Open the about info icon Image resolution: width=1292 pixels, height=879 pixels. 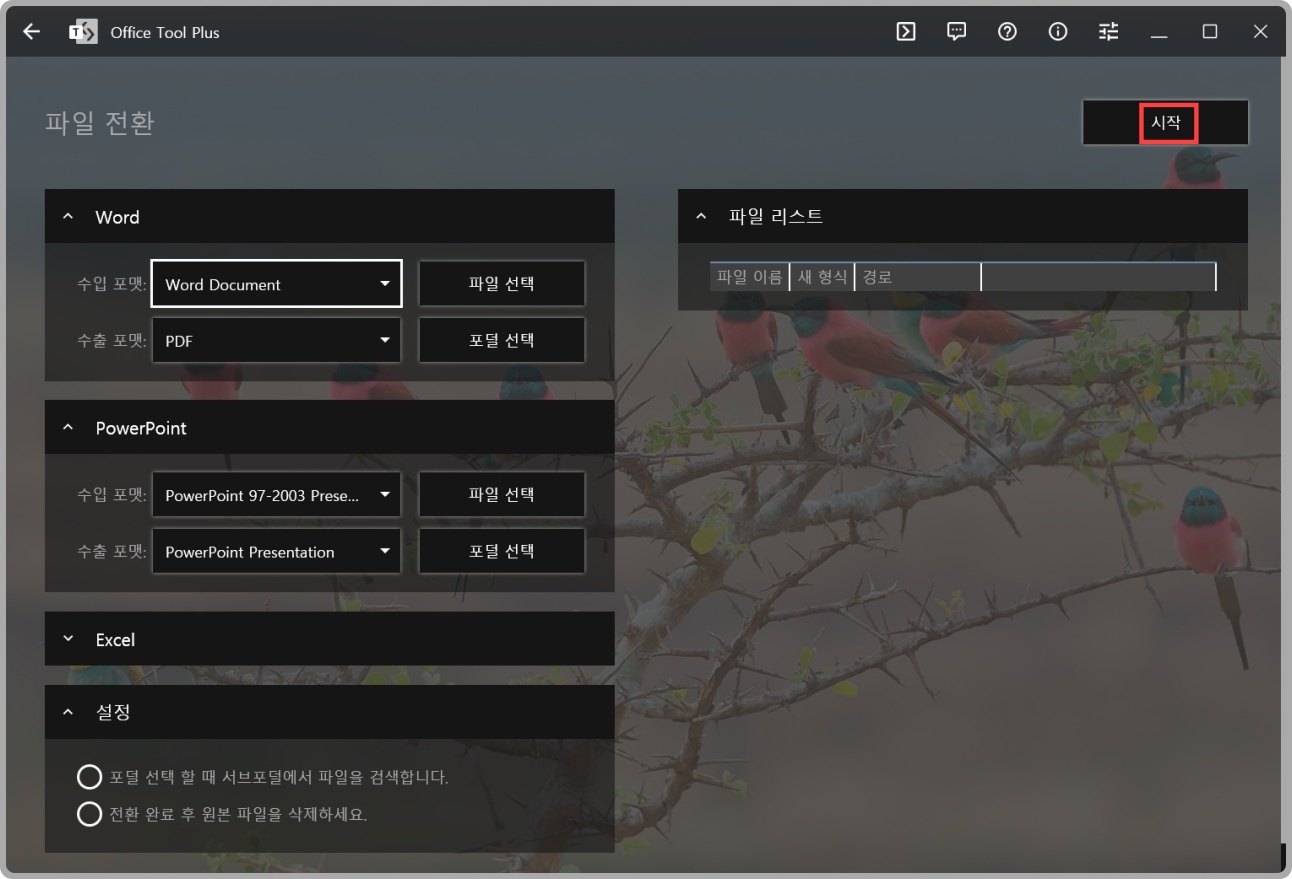click(x=1058, y=32)
